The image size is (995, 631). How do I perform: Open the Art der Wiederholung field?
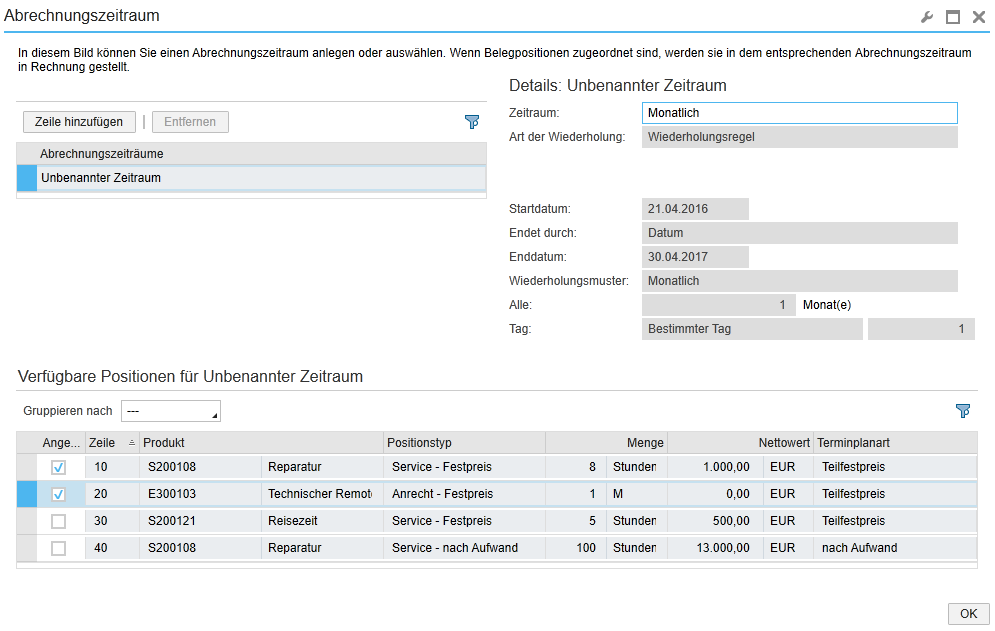[x=800, y=137]
